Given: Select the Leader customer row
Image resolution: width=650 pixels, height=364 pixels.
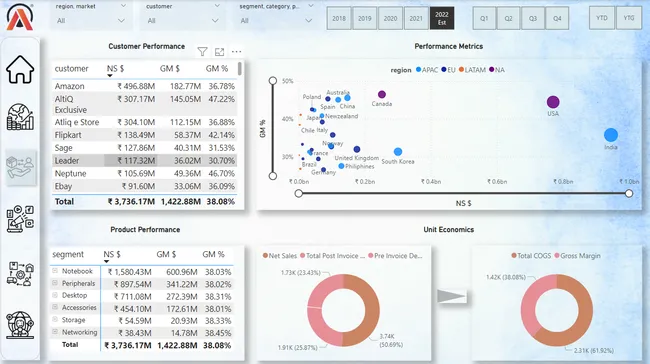Looking at the screenshot, I should [145, 161].
